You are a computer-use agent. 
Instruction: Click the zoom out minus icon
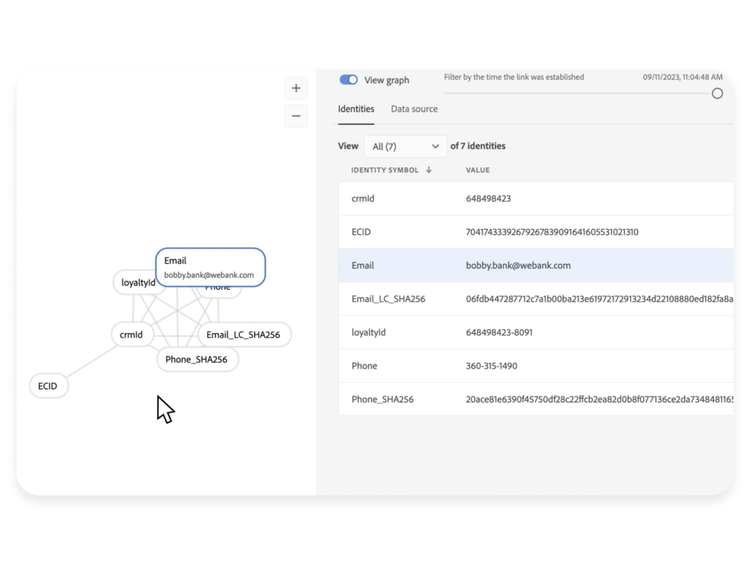[296, 116]
